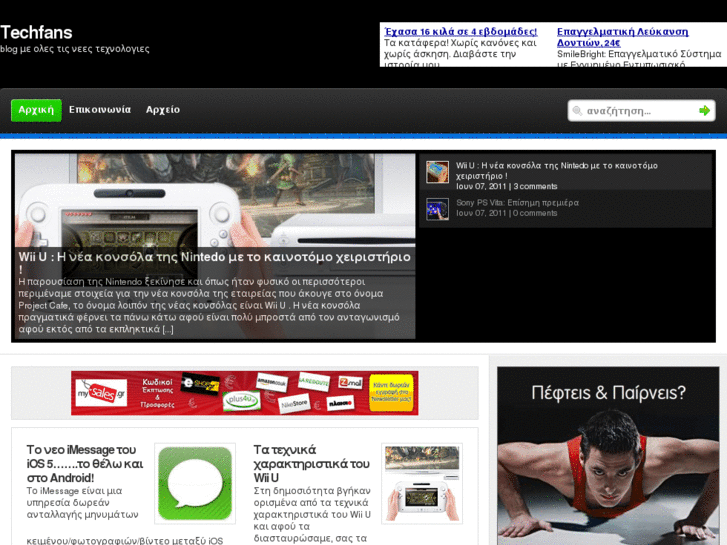Open featured list entry Wii U Η νέα κονσόλα
Screen dimensions: 727x545
coord(556,170)
